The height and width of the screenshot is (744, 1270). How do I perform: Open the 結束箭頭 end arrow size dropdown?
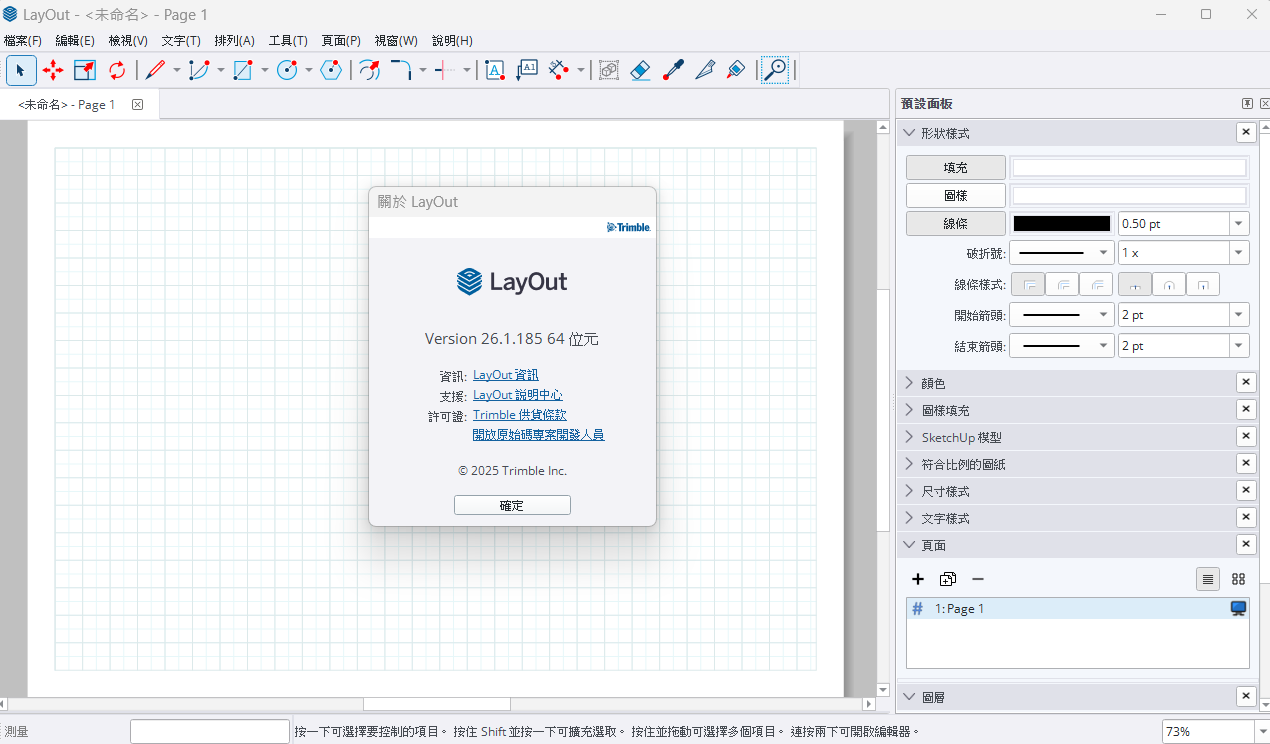1239,346
